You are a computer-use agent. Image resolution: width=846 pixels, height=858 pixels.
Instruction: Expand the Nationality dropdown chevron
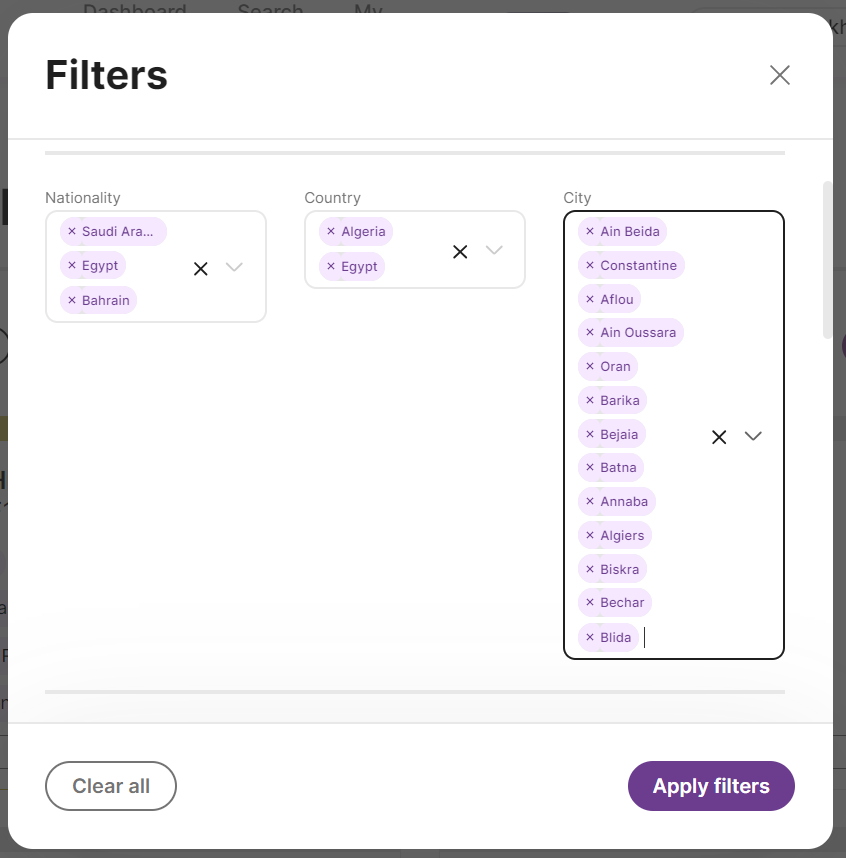234,267
